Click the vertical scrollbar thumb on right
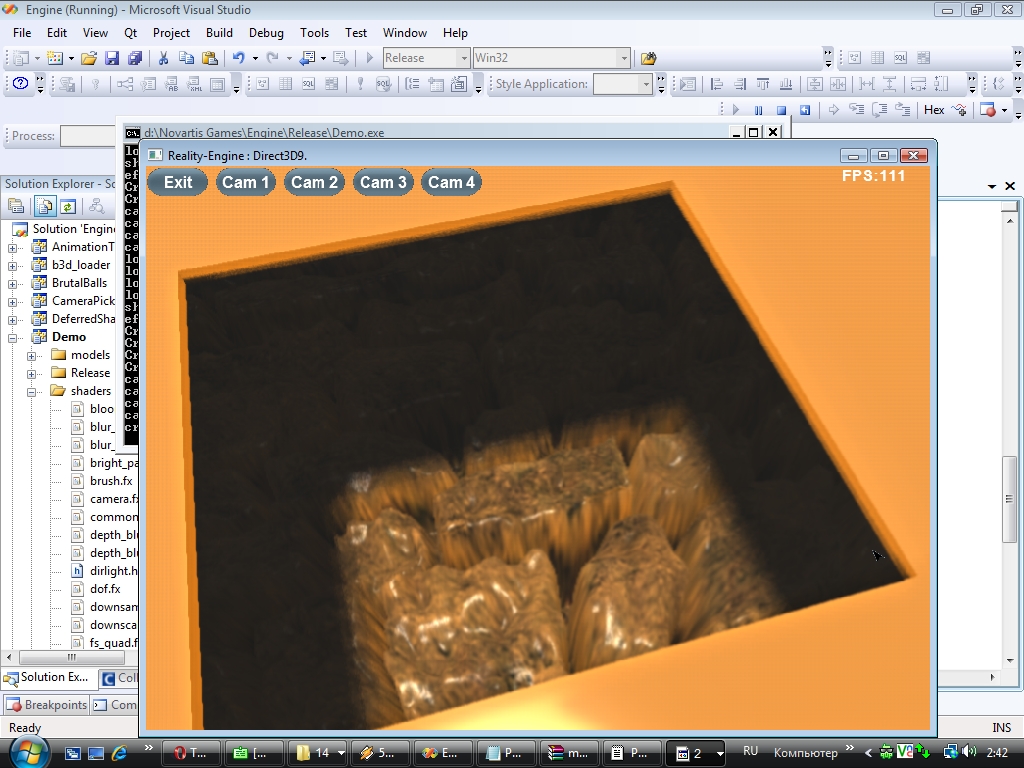The image size is (1024, 768). coord(1011,498)
